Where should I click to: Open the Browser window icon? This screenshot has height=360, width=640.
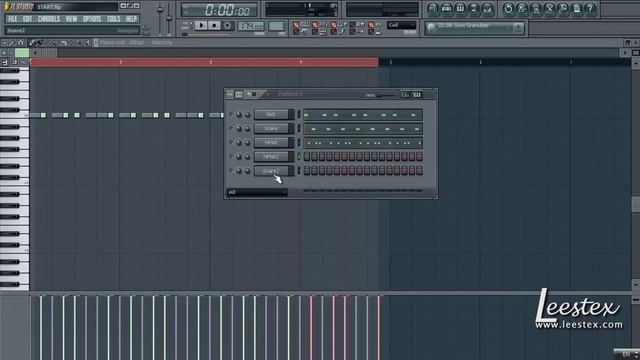tap(473, 9)
